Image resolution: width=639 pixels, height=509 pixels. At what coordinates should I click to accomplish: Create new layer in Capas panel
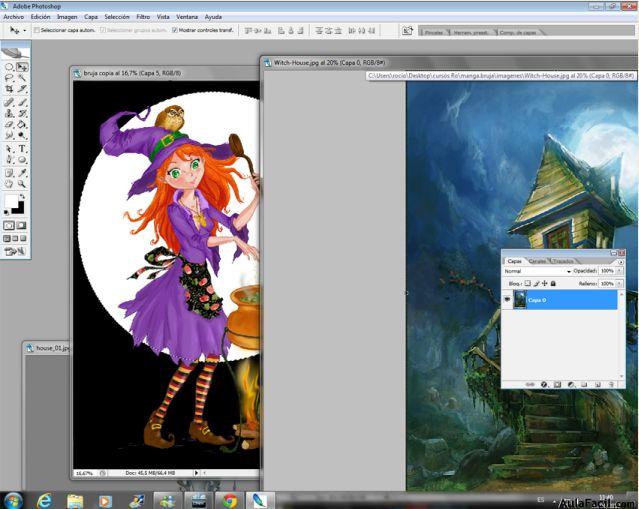point(598,384)
